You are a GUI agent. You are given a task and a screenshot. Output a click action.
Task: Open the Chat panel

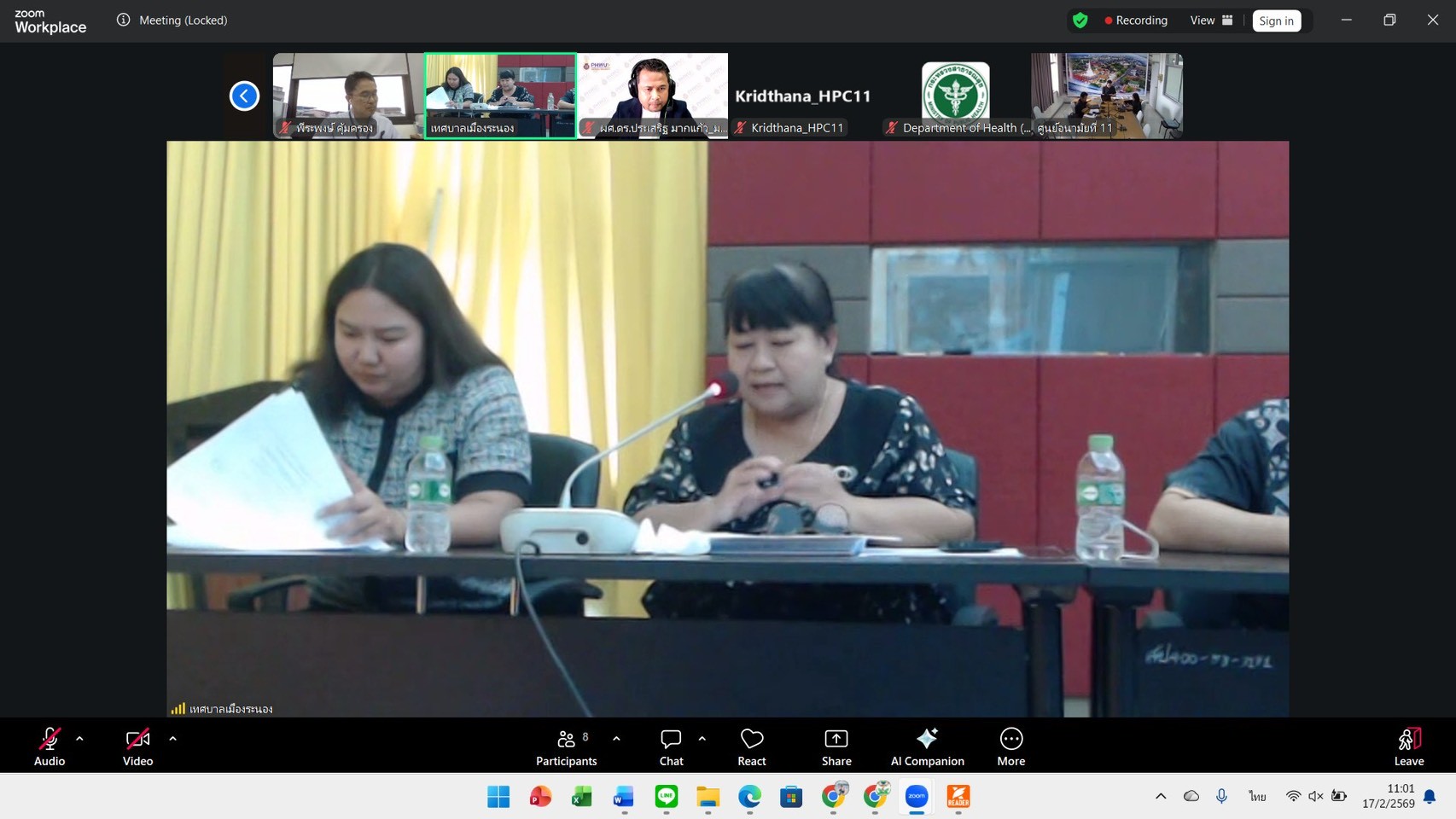click(671, 746)
